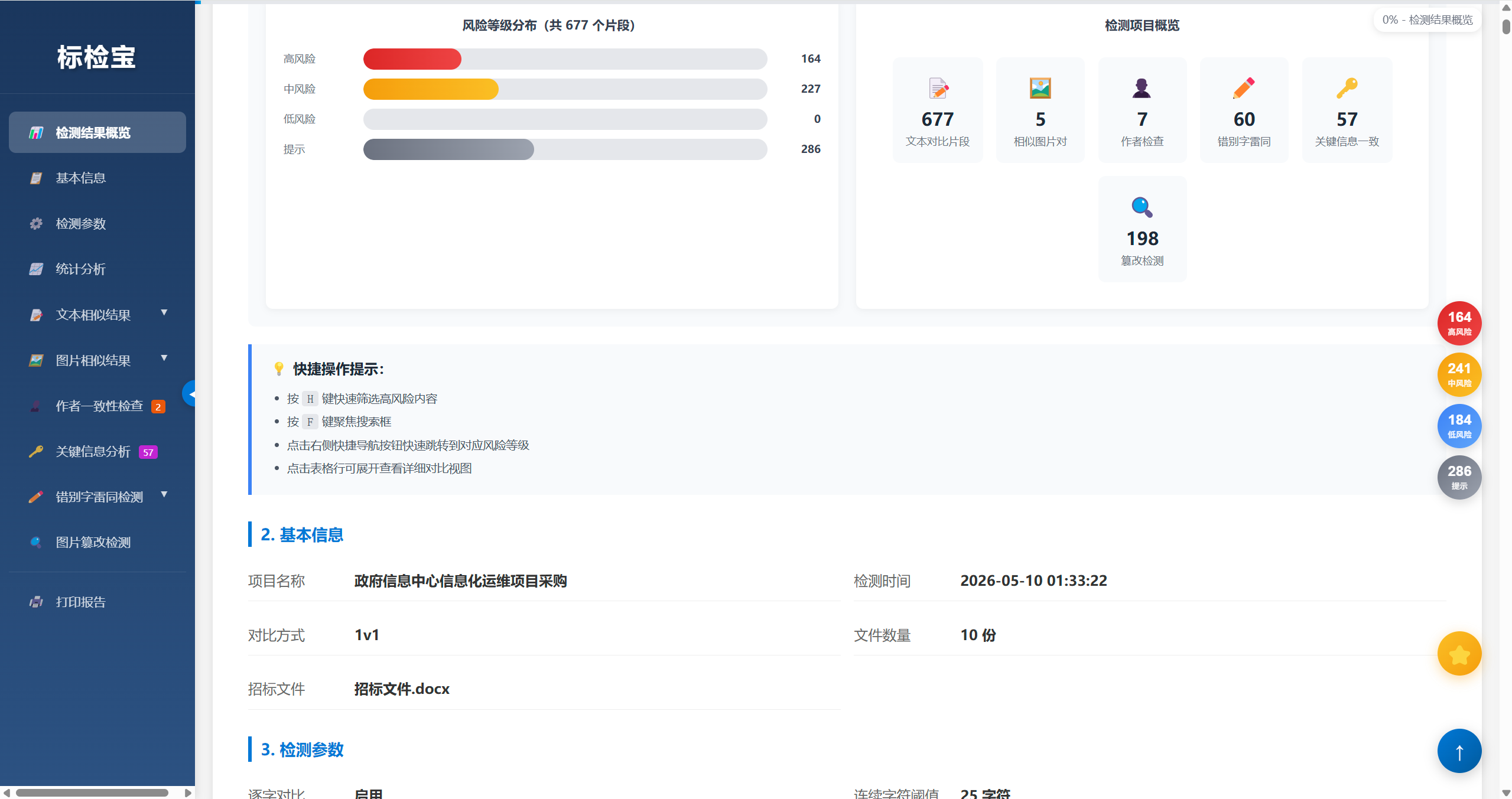Image resolution: width=1512 pixels, height=799 pixels.
Task: Click the 3. 检测参数 section heading
Action: (302, 749)
